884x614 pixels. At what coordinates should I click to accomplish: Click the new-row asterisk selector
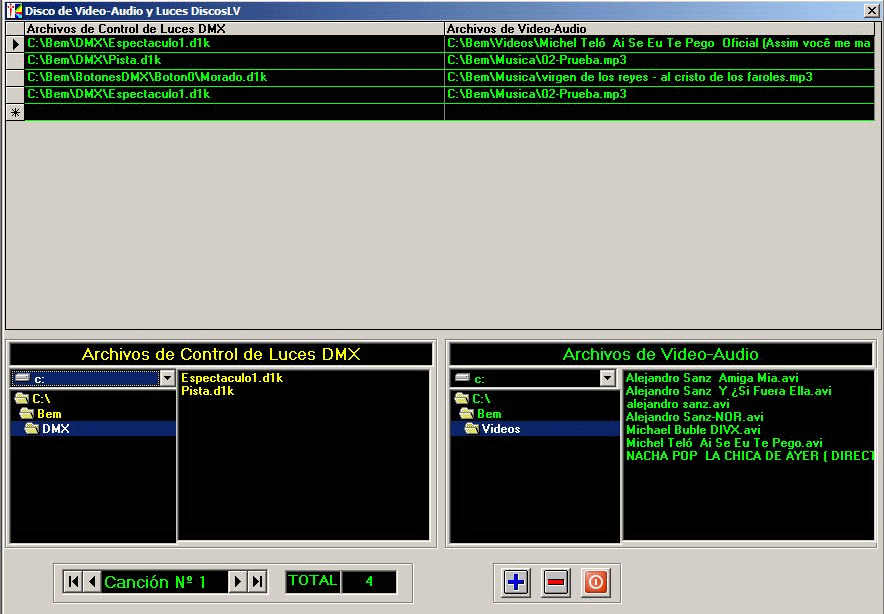pos(15,112)
